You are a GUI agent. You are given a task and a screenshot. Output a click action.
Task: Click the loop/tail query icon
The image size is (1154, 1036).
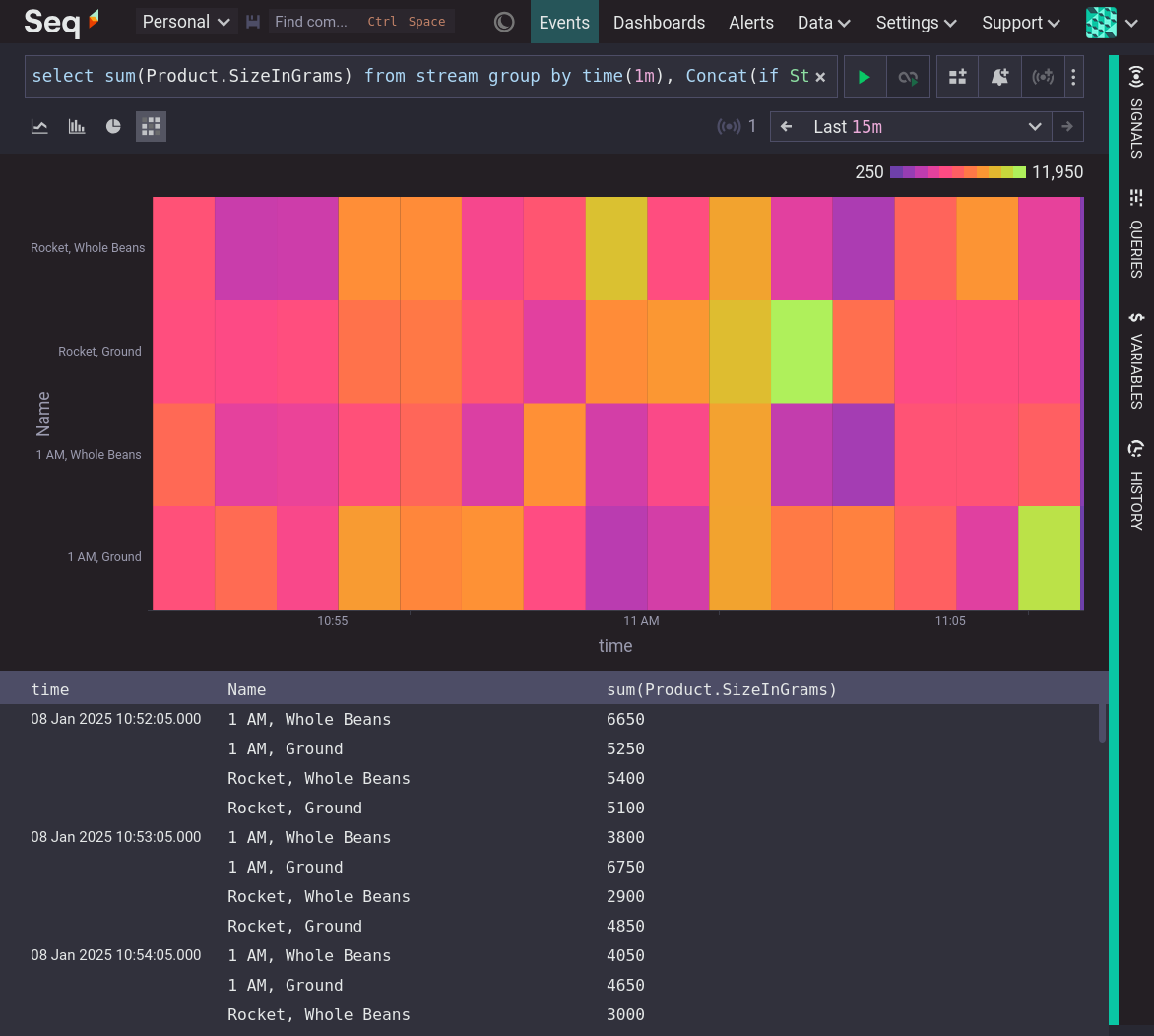tap(908, 77)
